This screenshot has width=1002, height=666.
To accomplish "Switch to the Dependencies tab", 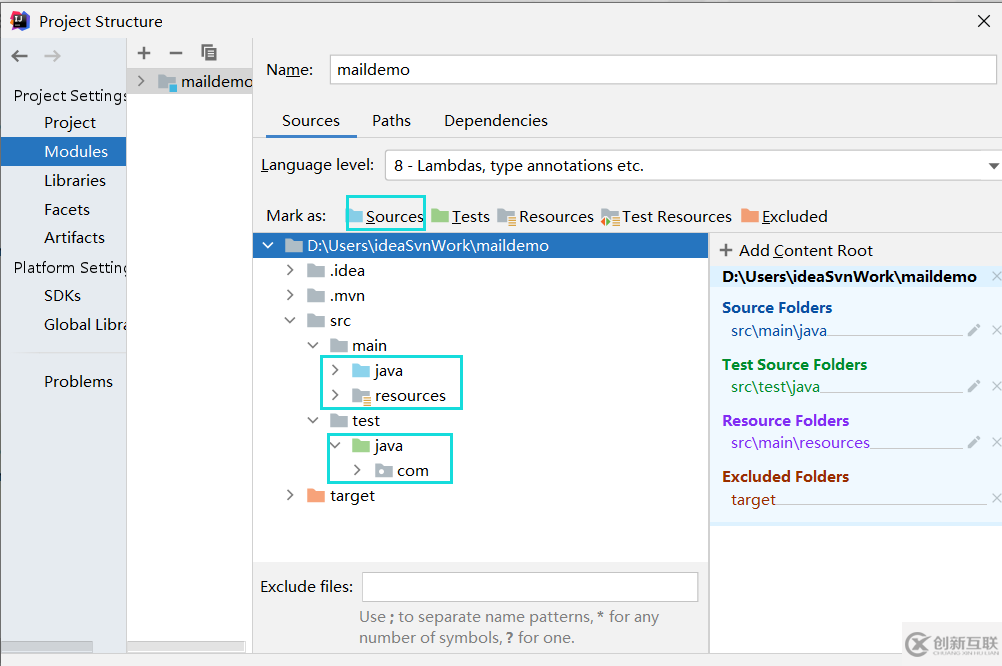I will [x=496, y=120].
